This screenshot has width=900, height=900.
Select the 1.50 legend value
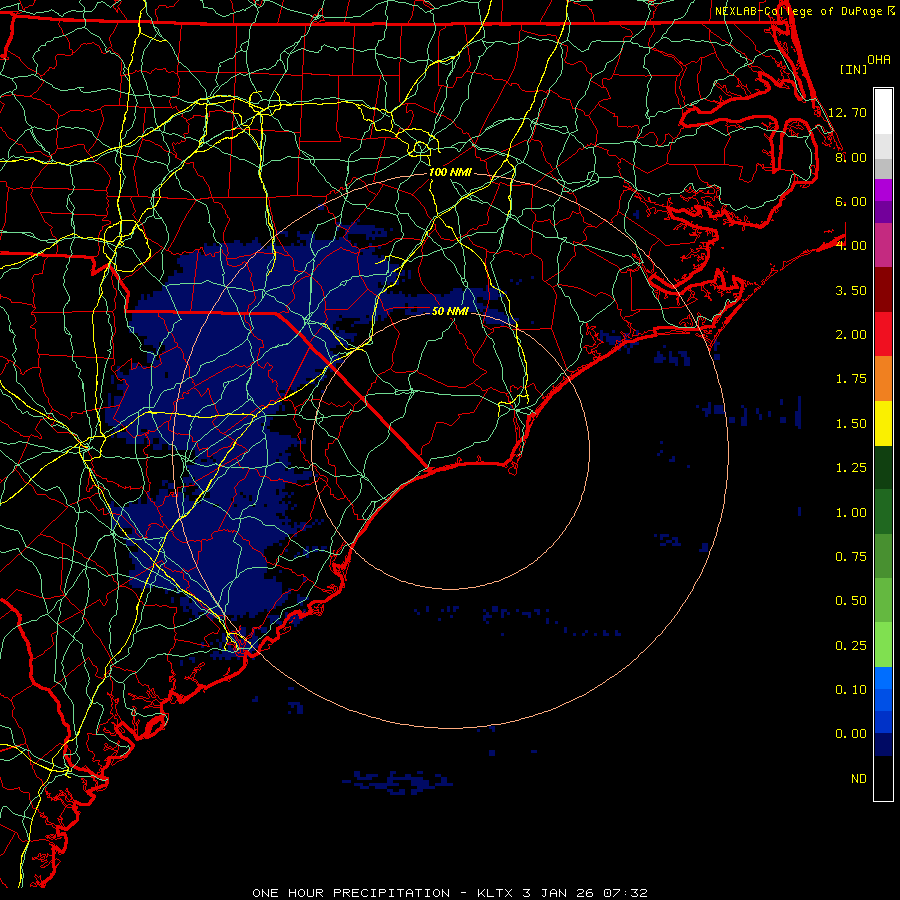pyautogui.click(x=851, y=424)
